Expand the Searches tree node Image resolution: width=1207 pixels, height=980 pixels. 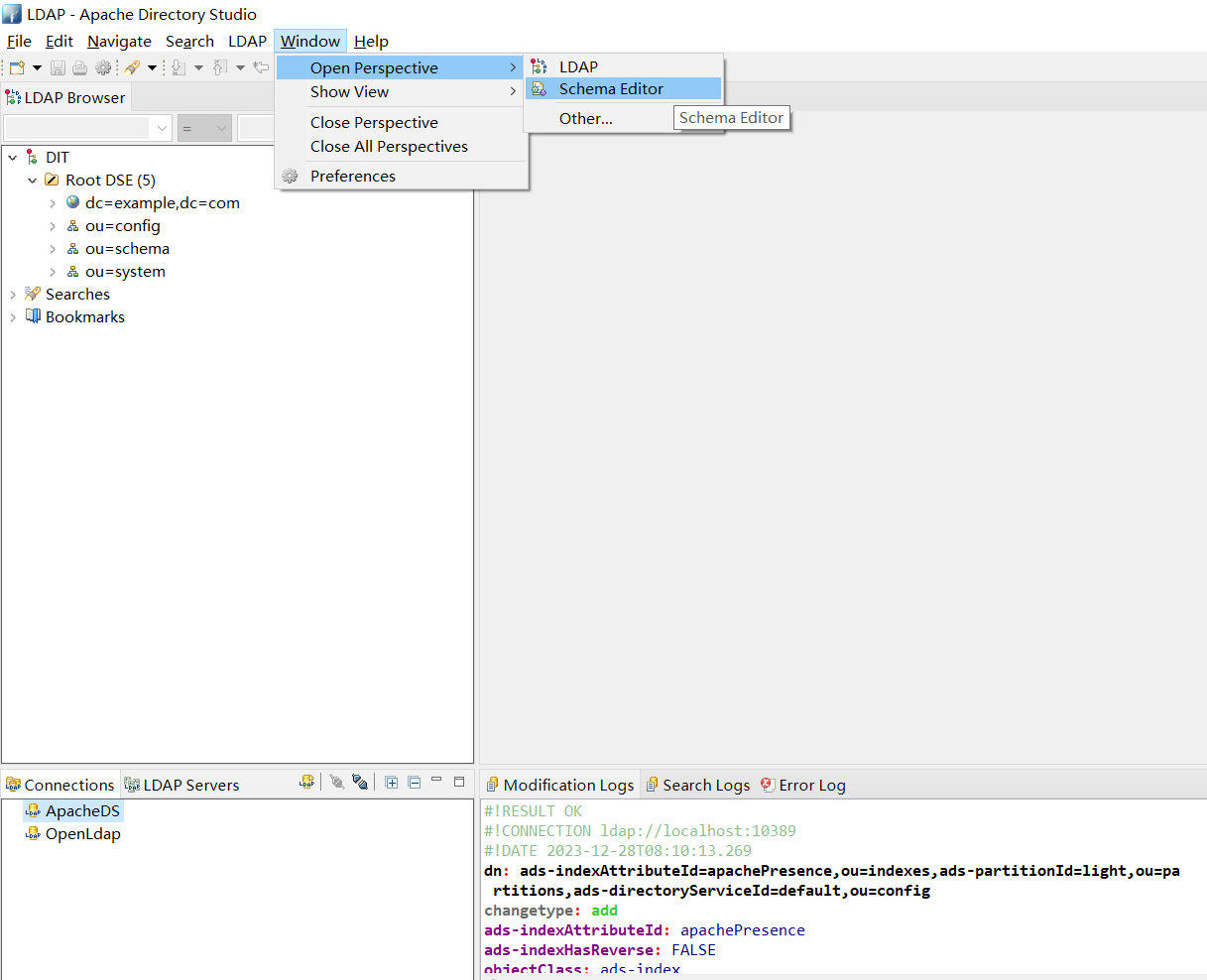(13, 295)
